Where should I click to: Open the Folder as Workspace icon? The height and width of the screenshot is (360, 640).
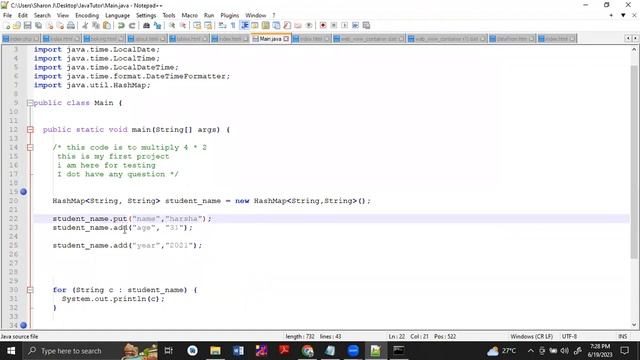pyautogui.click(x=298, y=26)
